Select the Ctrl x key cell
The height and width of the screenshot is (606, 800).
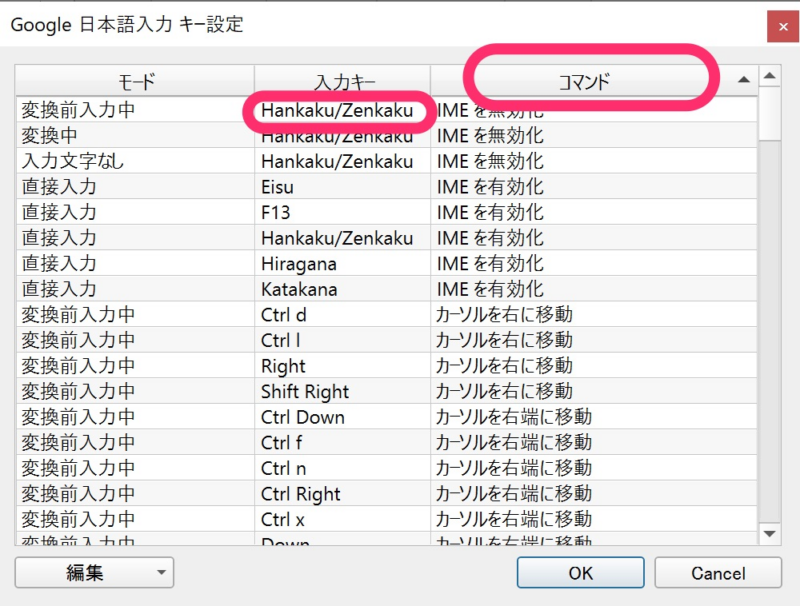pyautogui.click(x=342, y=519)
